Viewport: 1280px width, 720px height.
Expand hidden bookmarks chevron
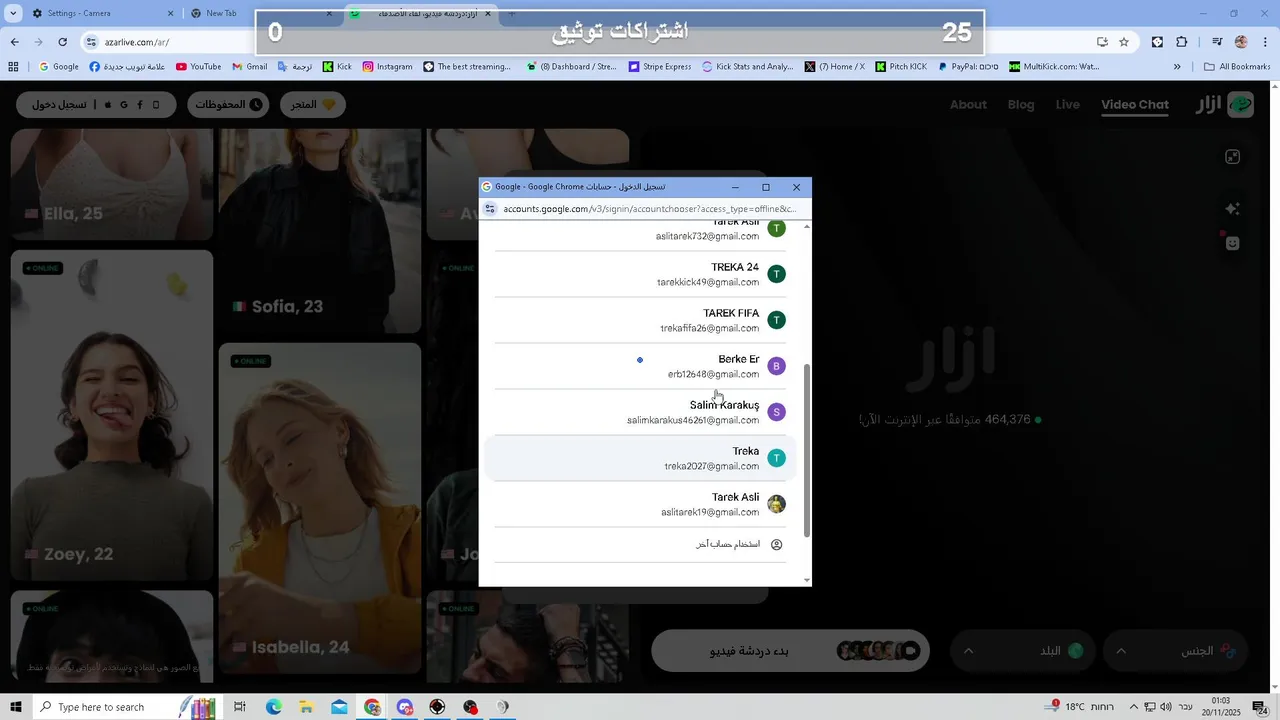pos(1177,67)
